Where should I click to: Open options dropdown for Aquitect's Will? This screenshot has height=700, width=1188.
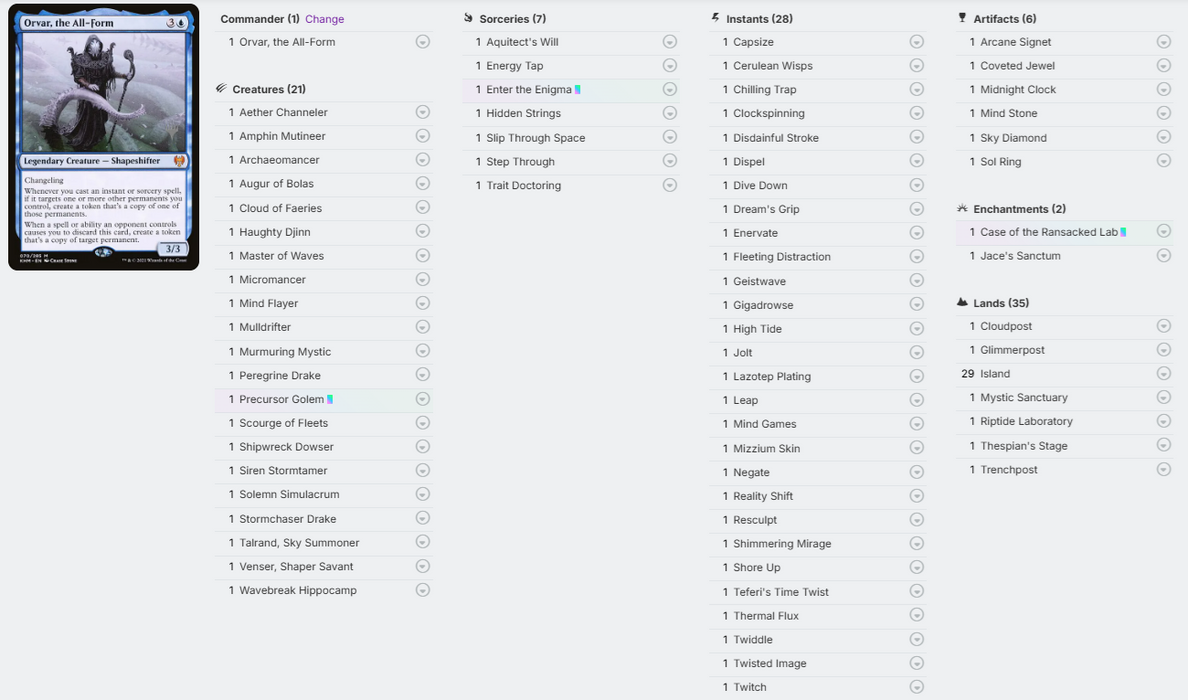click(670, 42)
